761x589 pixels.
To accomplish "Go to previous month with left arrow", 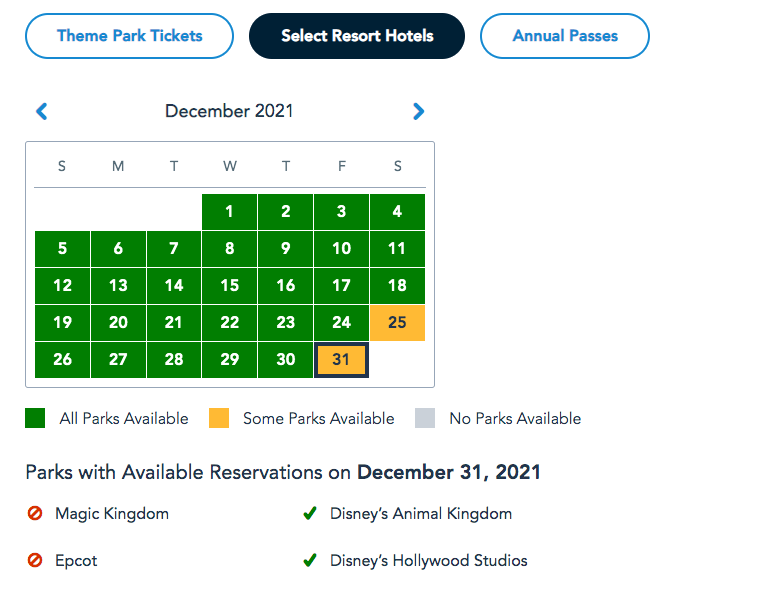I will (x=42, y=112).
